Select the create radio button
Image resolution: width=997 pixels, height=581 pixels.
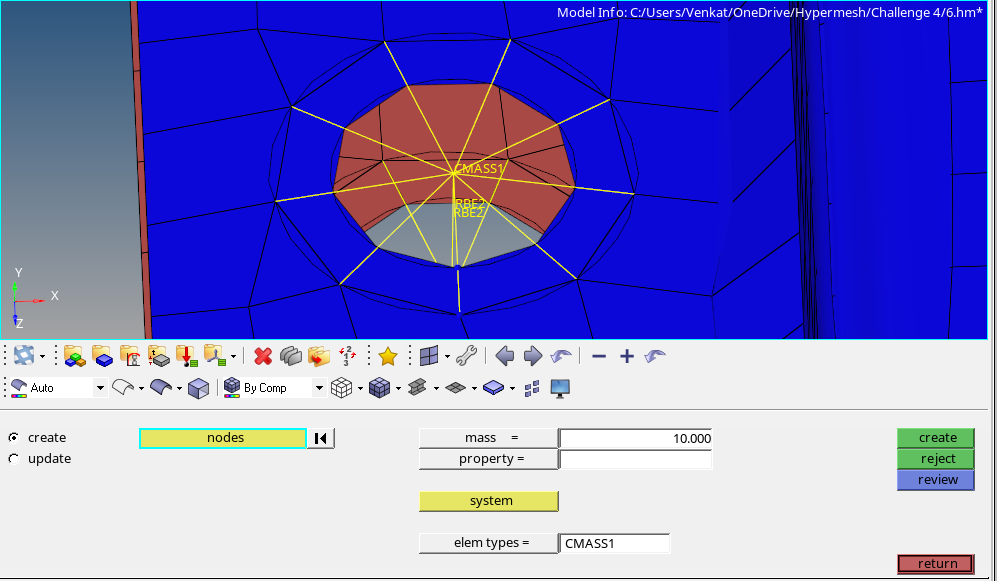(x=15, y=437)
